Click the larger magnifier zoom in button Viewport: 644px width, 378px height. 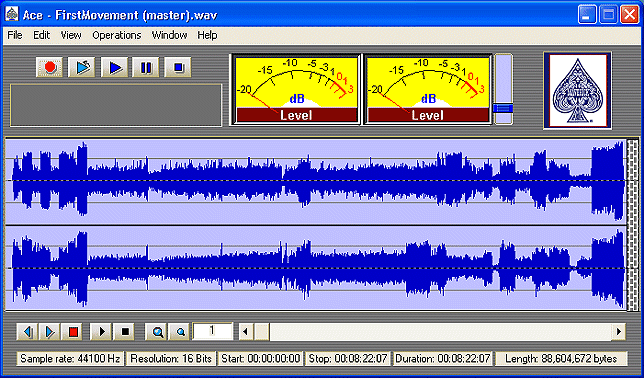coord(157,332)
